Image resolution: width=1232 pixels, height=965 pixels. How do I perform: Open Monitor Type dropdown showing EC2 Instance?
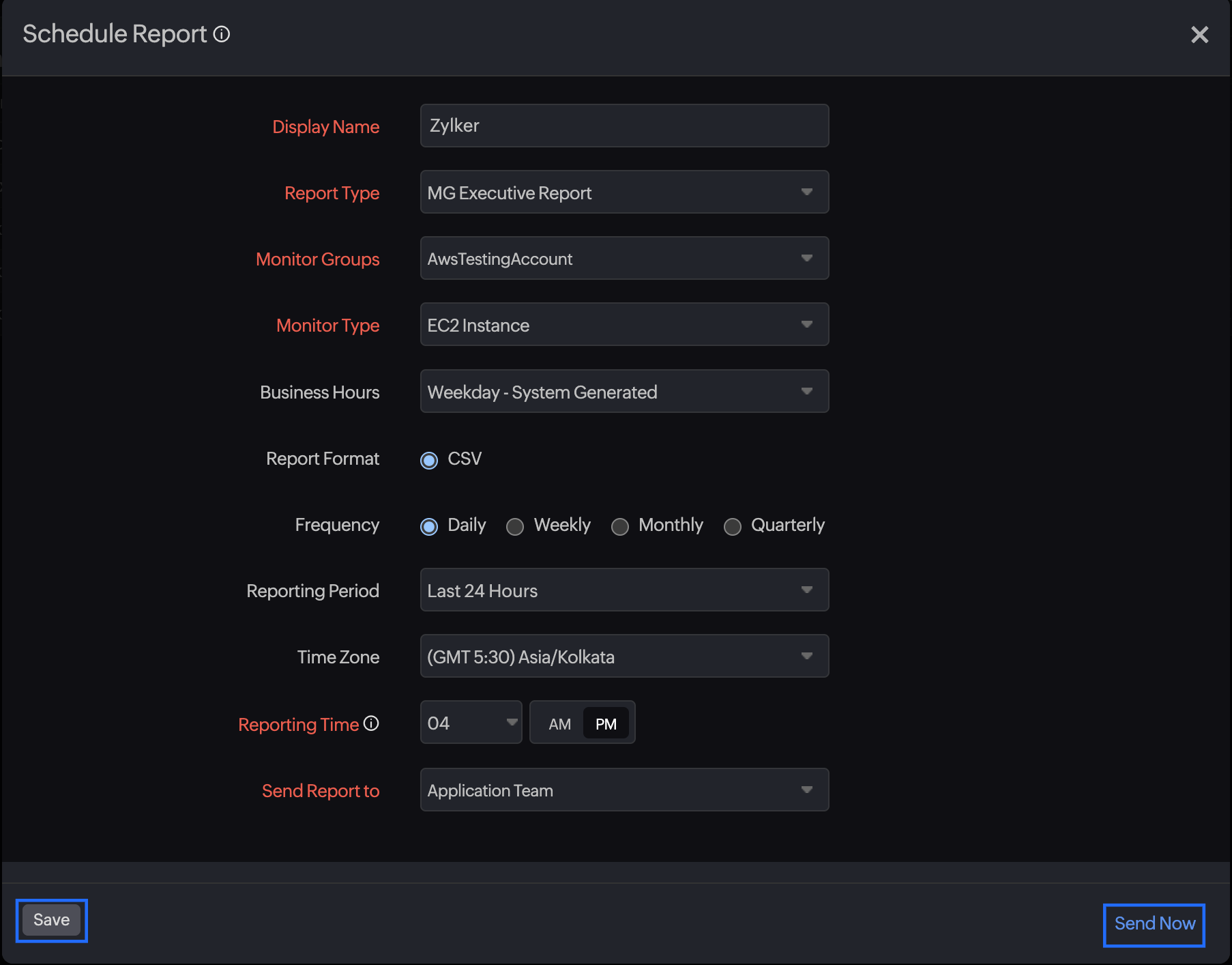click(x=624, y=325)
